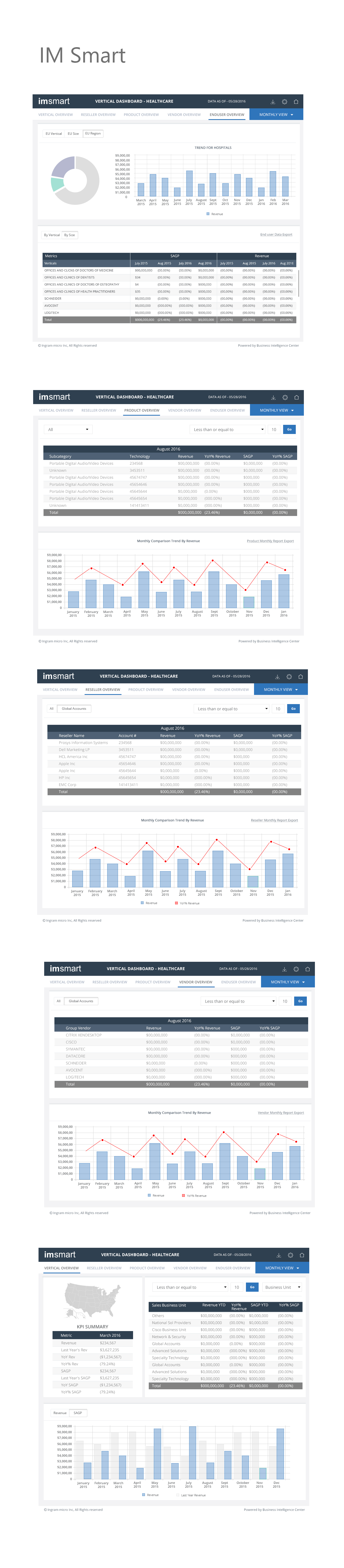Viewport: 344px width, 1568px height.
Task: Click Vendor Monthly Report Export link
Action: [x=281, y=1113]
